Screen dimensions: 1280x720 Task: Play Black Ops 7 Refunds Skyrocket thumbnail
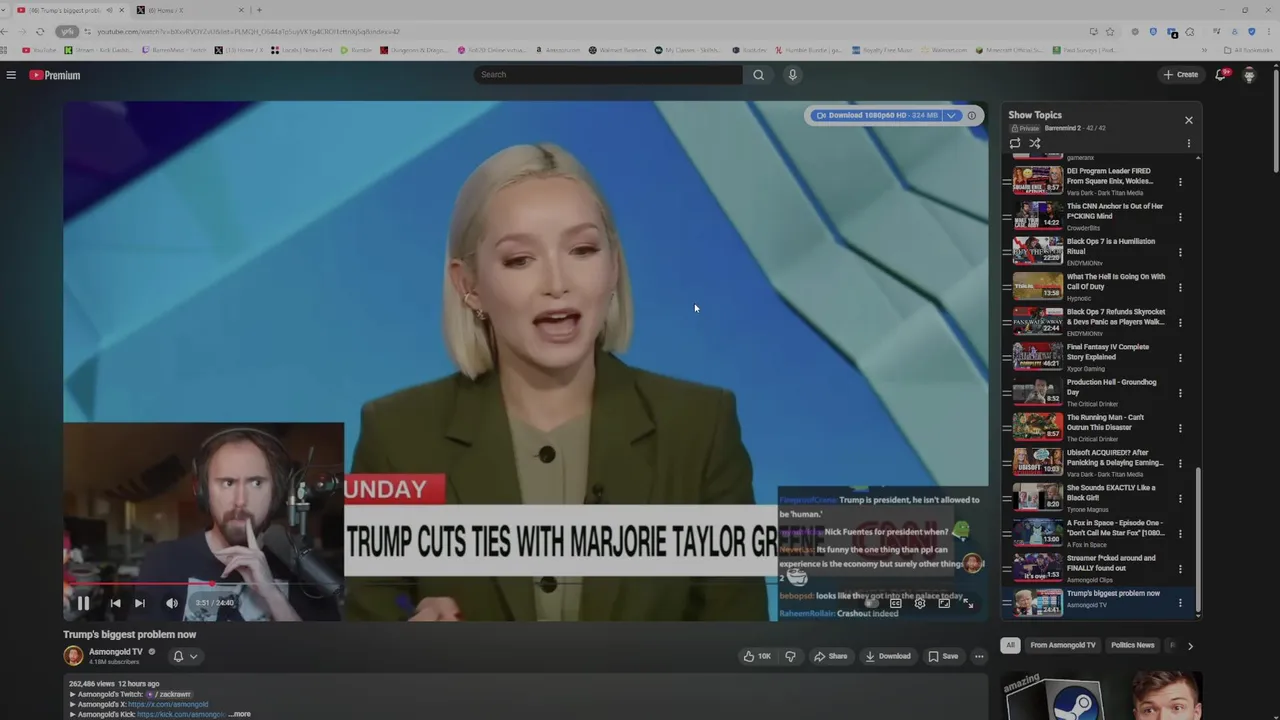(x=1038, y=322)
